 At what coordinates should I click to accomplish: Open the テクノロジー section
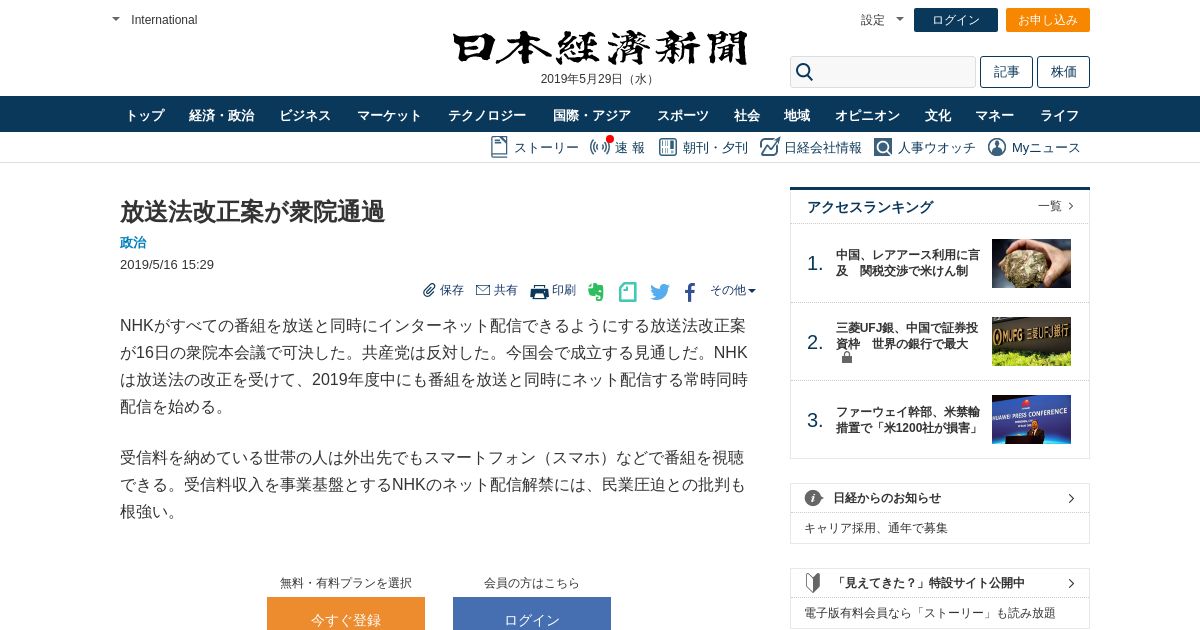click(x=487, y=115)
